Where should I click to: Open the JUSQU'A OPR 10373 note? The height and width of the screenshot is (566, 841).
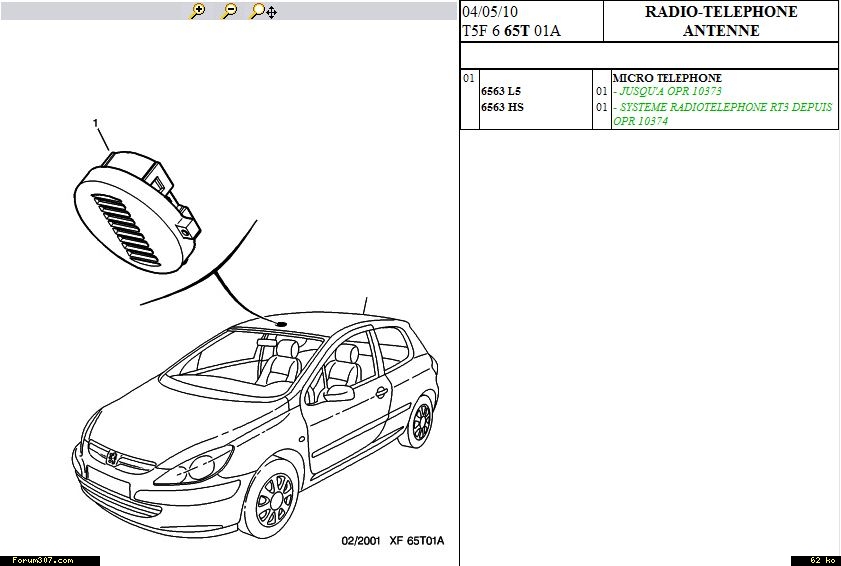(667, 92)
